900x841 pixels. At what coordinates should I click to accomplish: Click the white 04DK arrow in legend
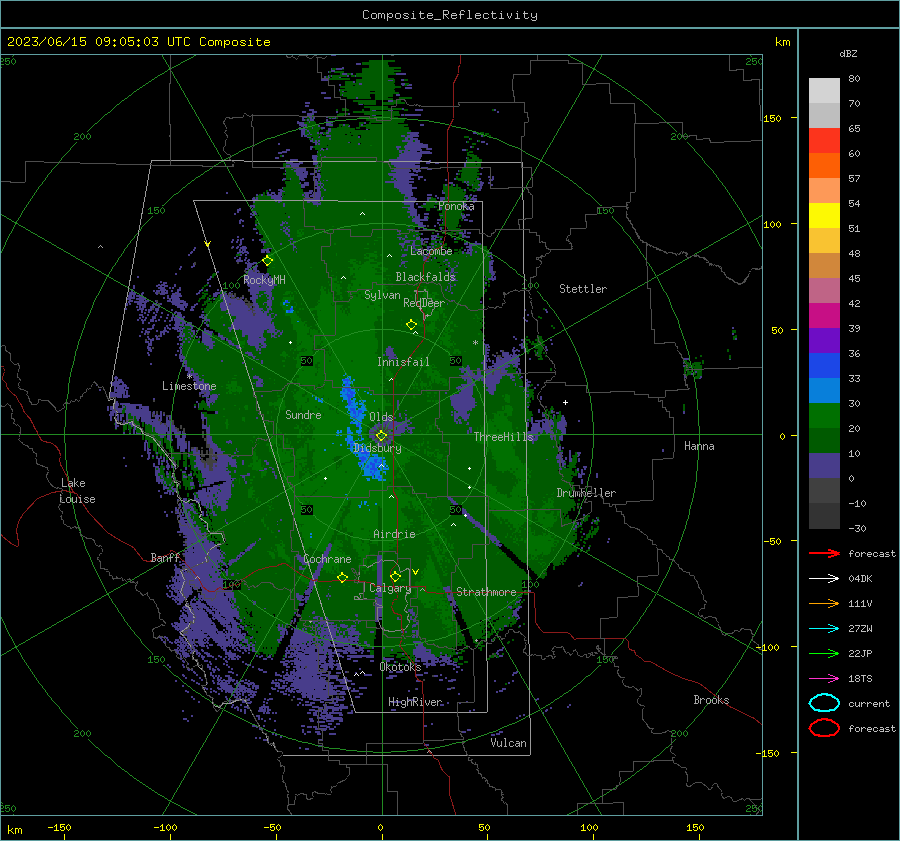824,578
